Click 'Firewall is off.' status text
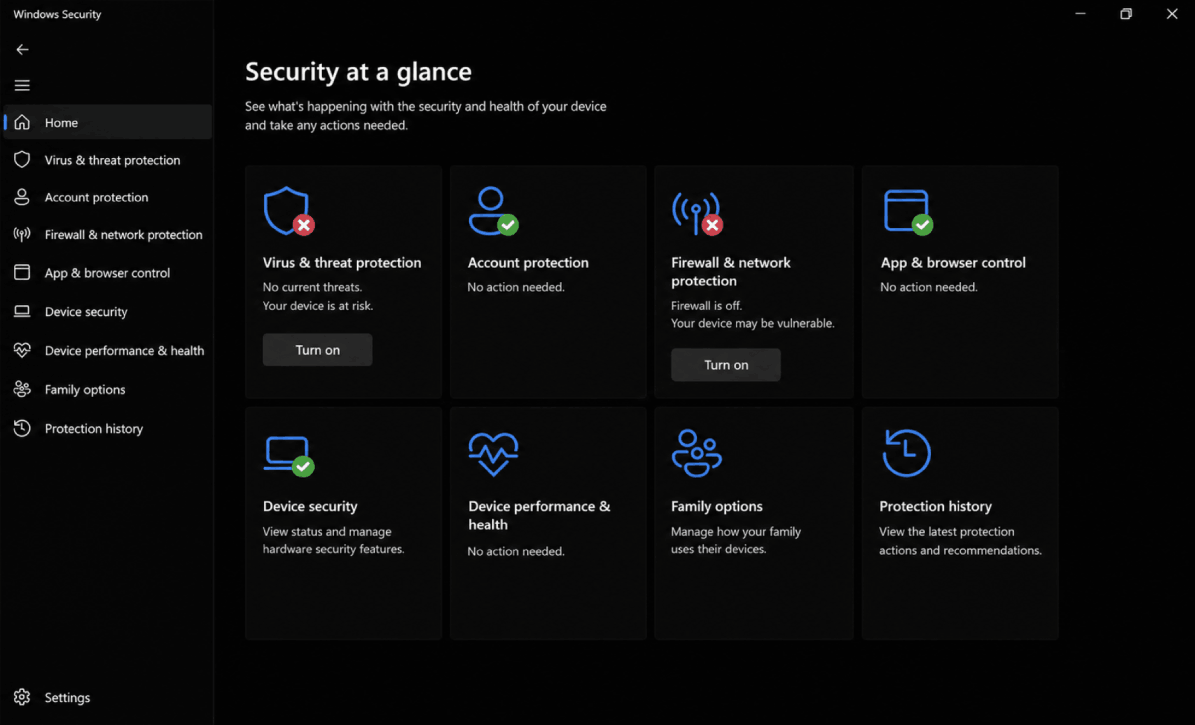The image size is (1195, 725). (x=706, y=305)
